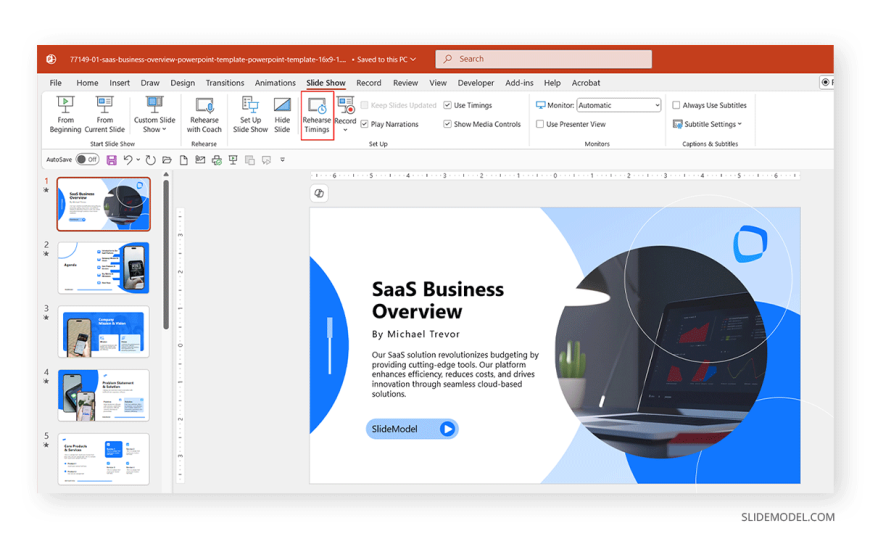
Task: Click the blue play arrow on SlideModel button
Action: [x=447, y=429]
